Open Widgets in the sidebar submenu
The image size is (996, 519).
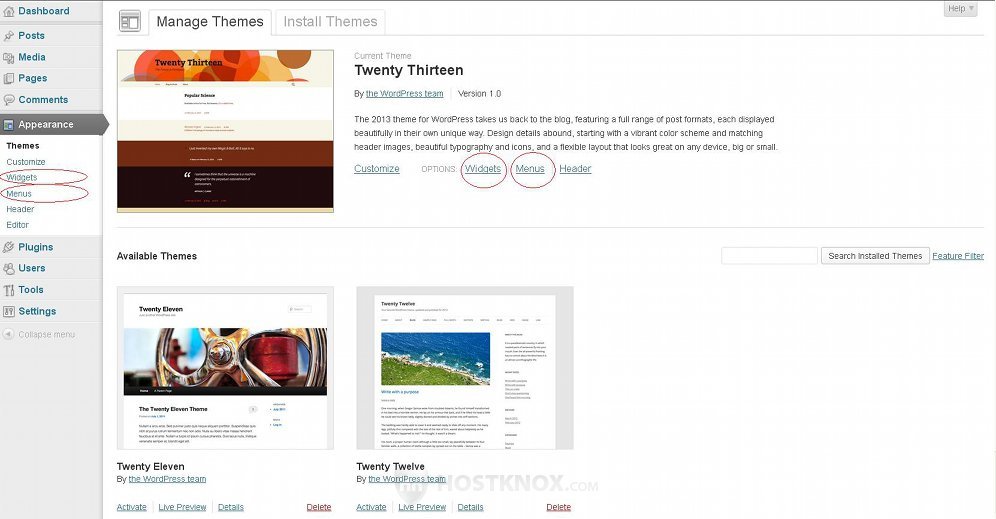(22, 177)
